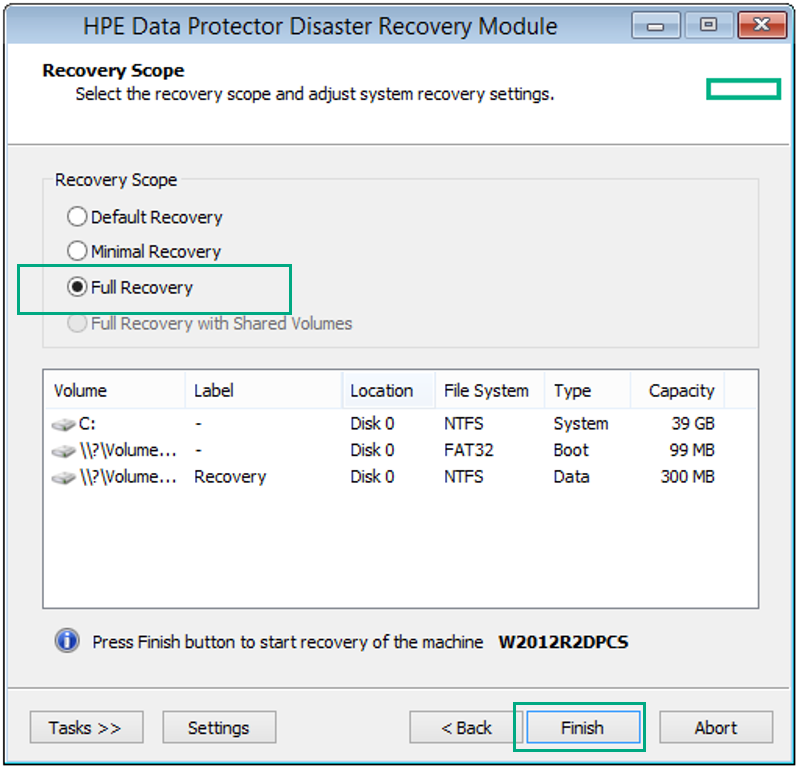Click the 99 MB capacity value
This screenshot has width=800, height=770.
692,450
